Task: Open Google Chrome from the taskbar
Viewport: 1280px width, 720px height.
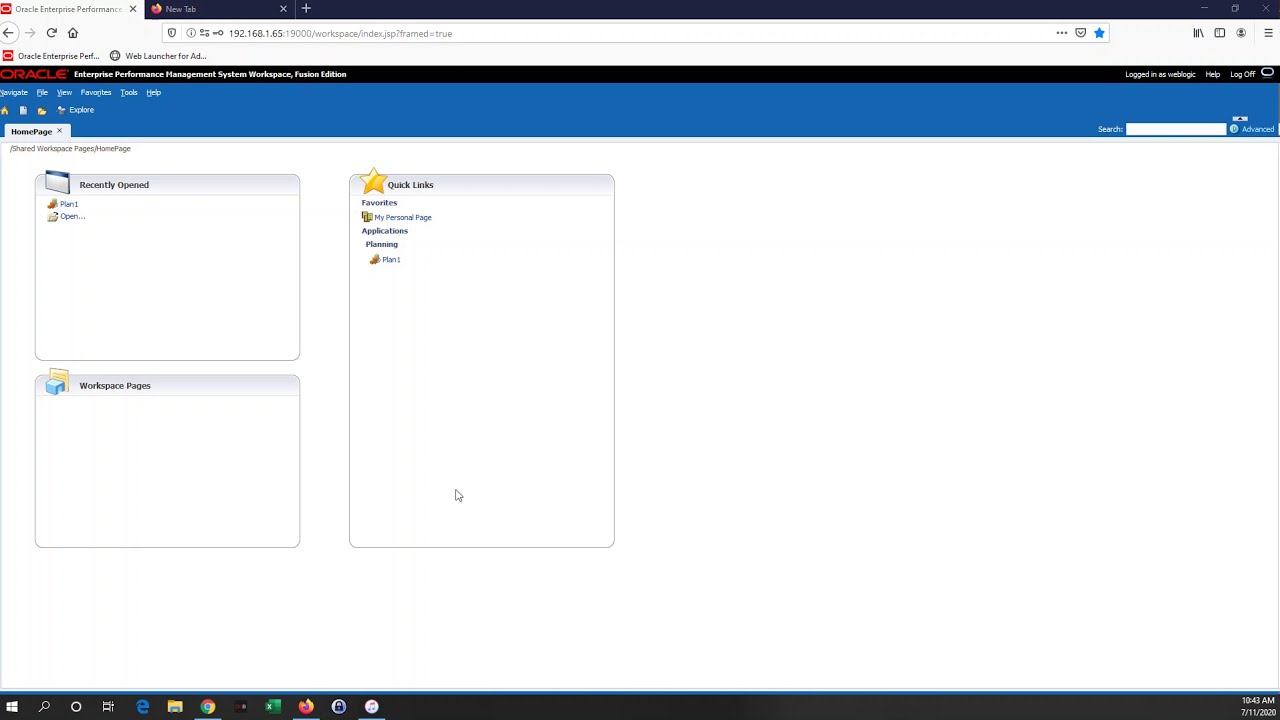Action: (x=208, y=707)
